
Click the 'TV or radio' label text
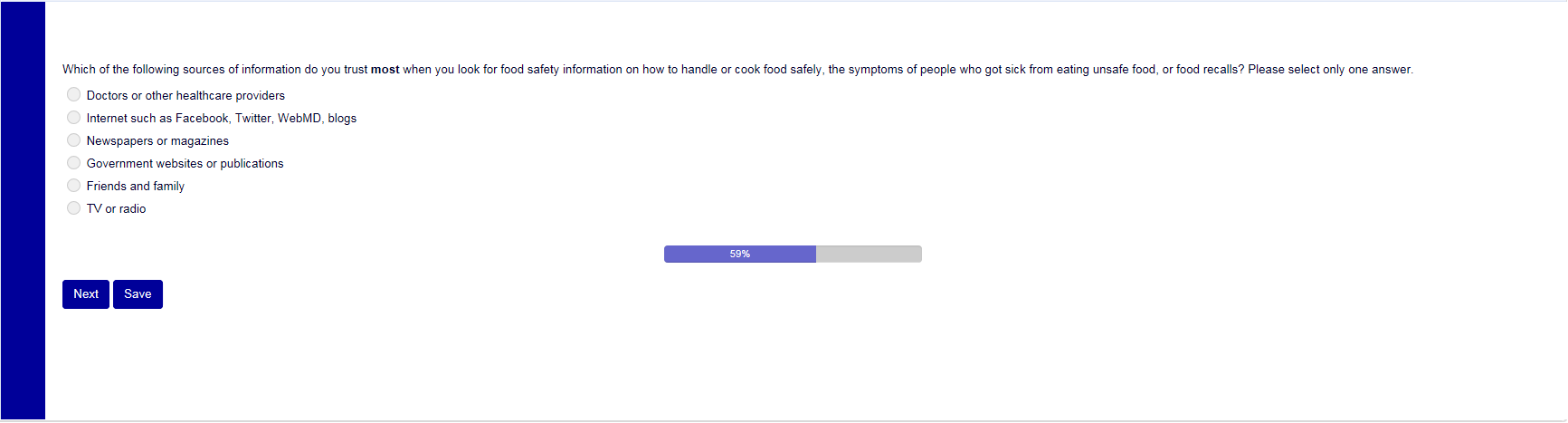coord(116,208)
